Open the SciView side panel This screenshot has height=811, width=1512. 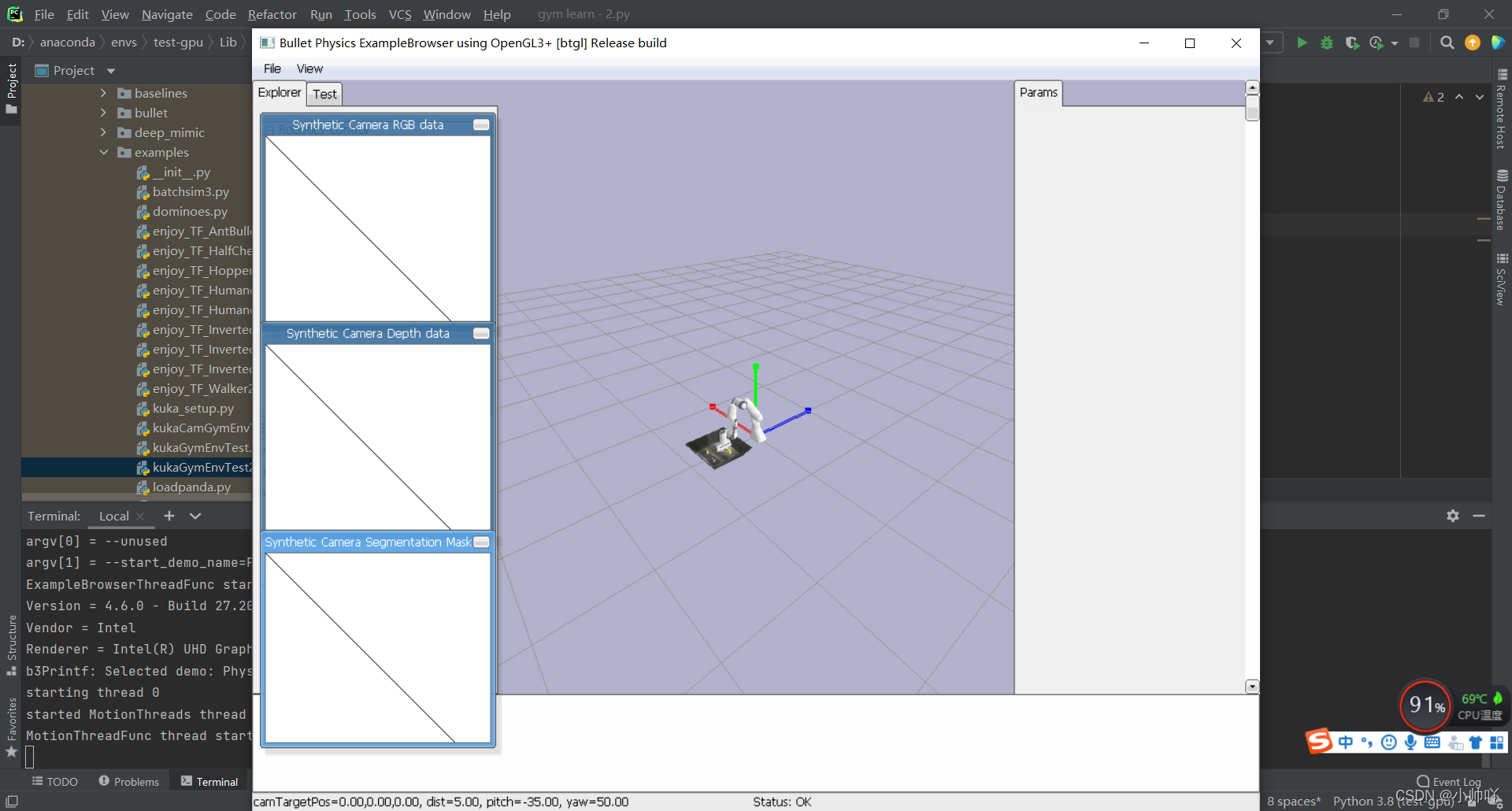pos(1502,280)
